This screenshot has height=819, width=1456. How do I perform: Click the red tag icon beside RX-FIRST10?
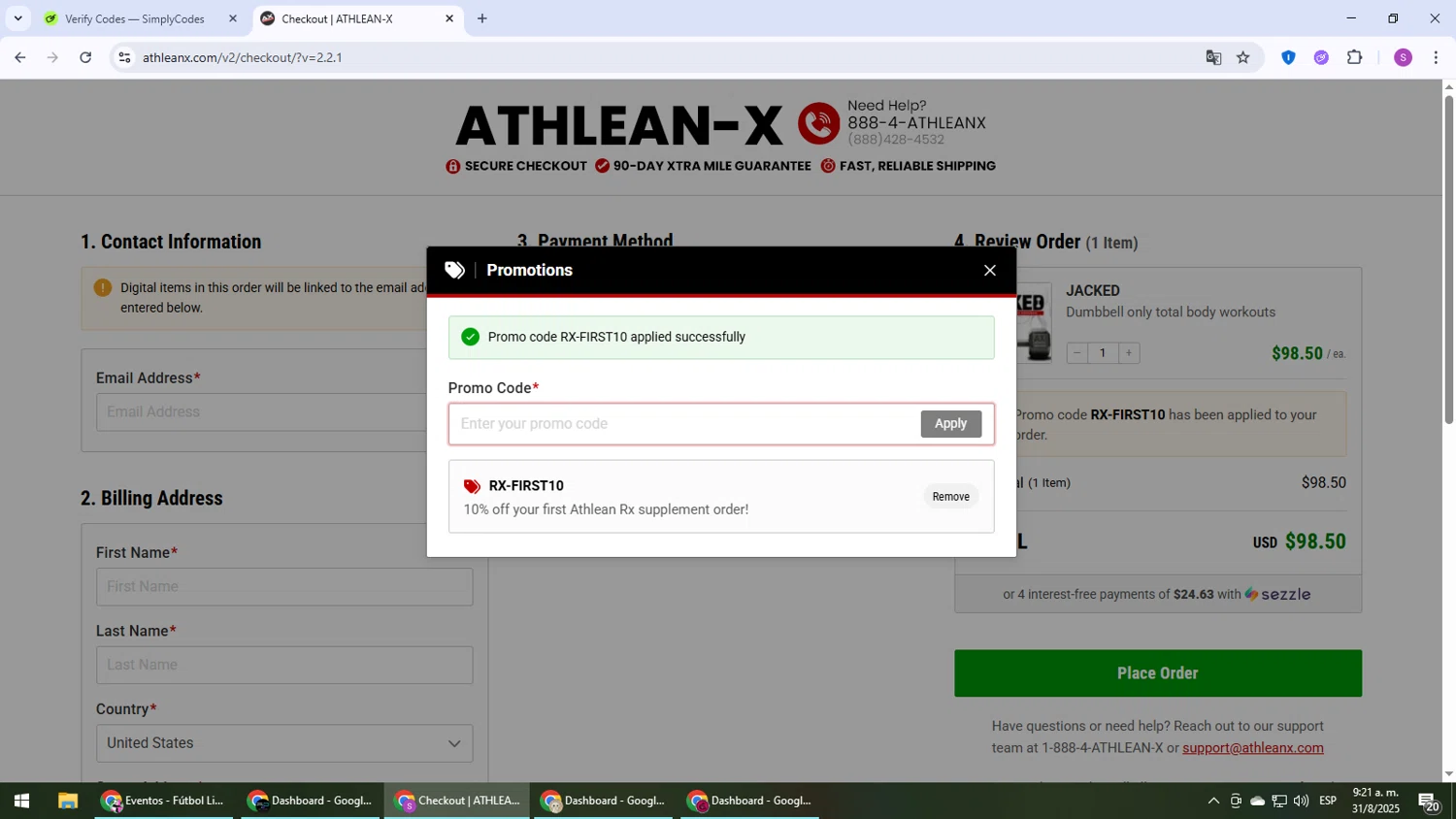(x=473, y=486)
